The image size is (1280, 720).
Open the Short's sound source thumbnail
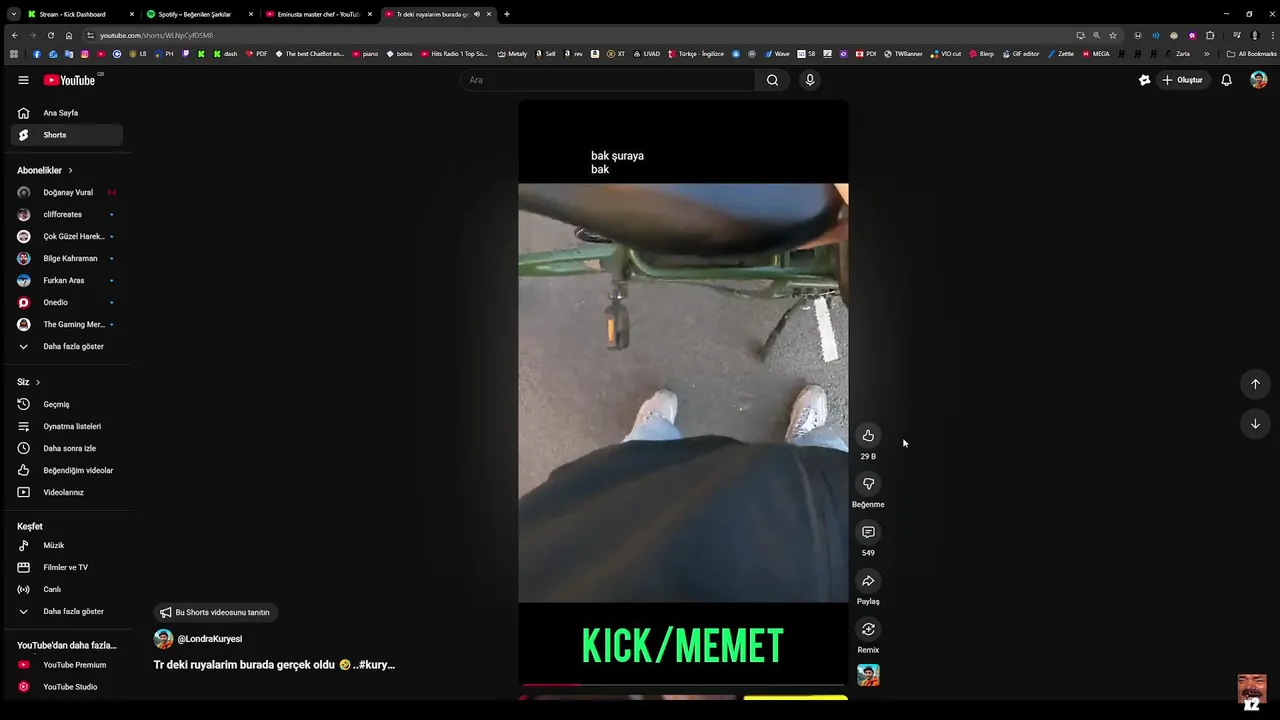click(868, 675)
